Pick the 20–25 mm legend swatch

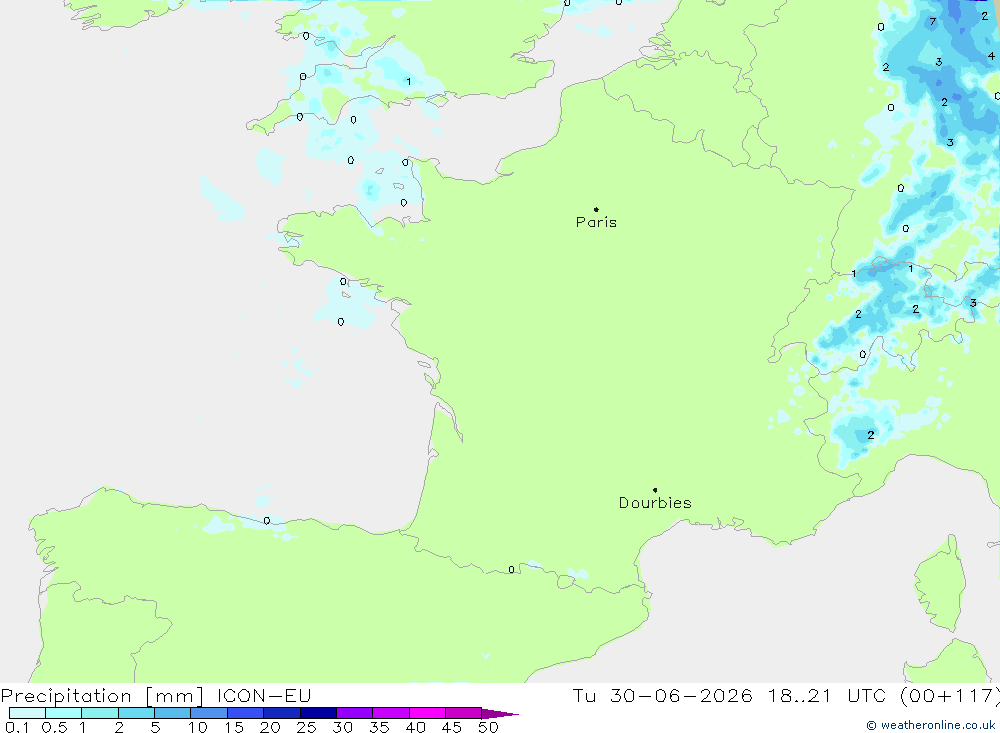pyautogui.click(x=282, y=713)
